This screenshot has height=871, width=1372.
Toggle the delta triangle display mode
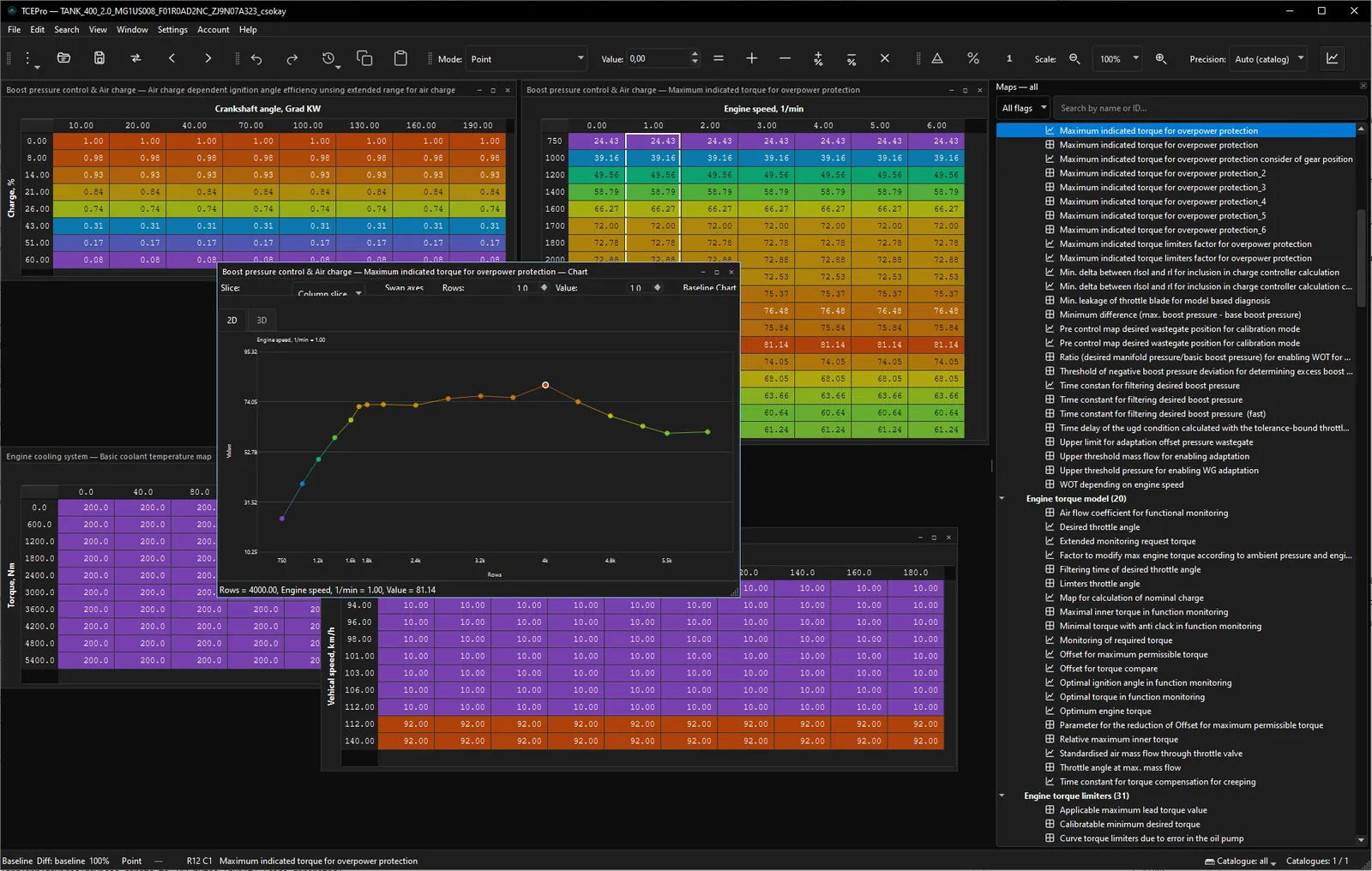[937, 58]
